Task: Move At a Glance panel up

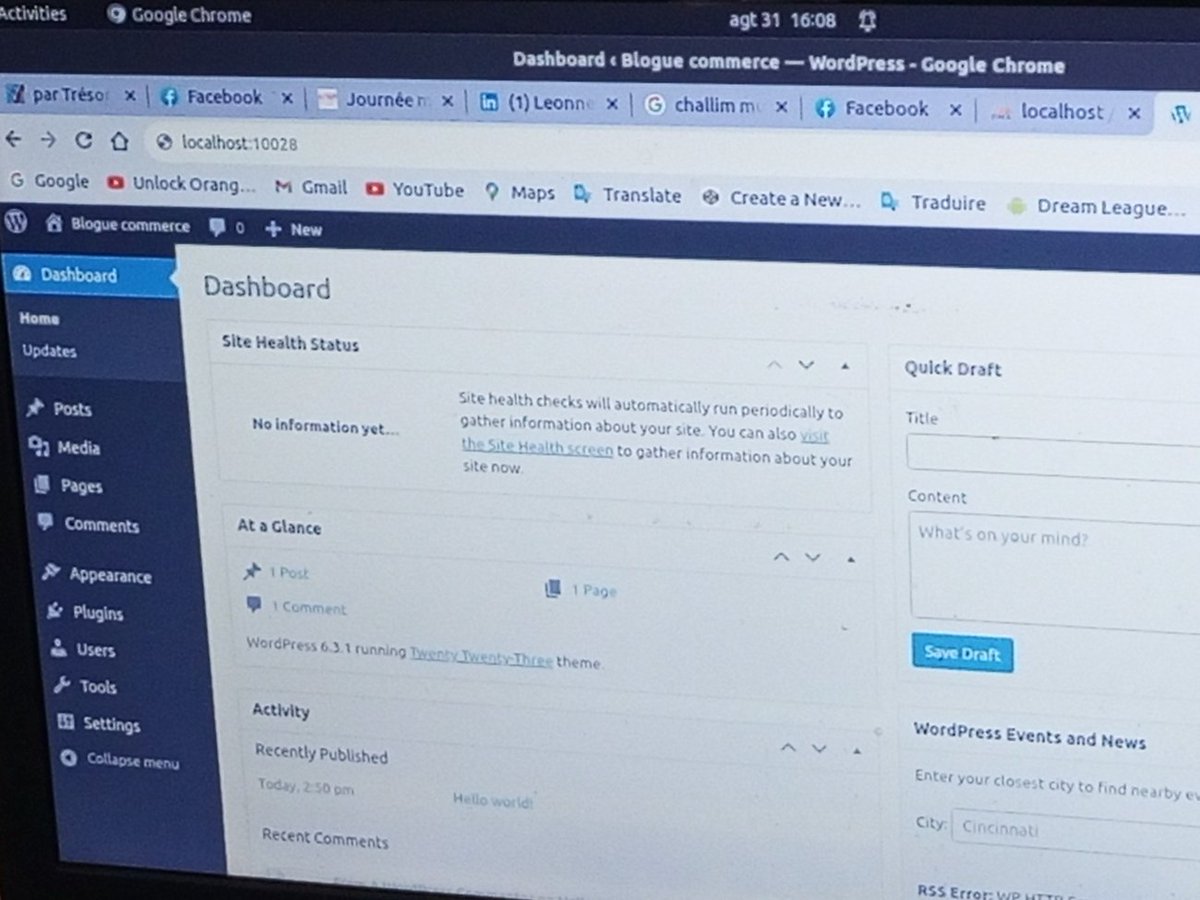Action: 781,556
